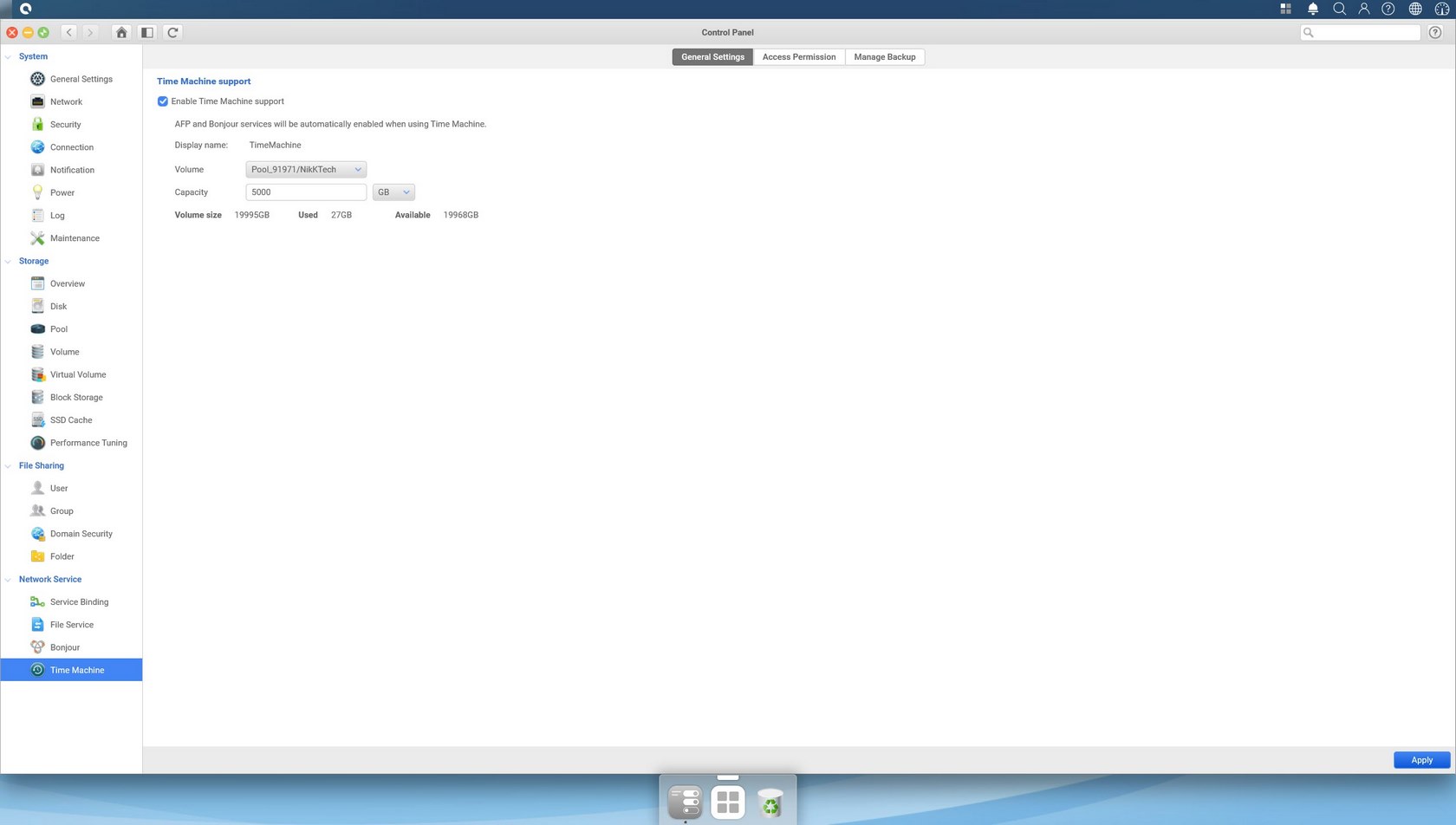Open the grid menu icon in top bar
The height and width of the screenshot is (825, 1456).
[1286, 9]
